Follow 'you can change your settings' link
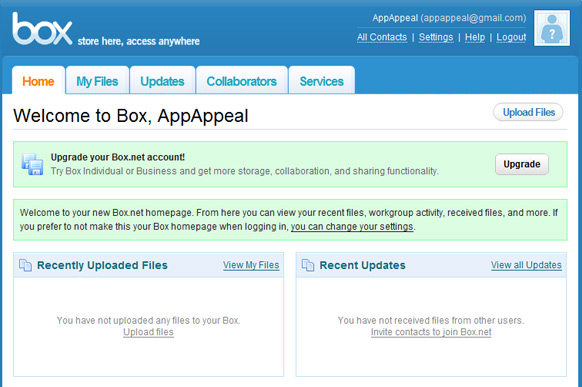 [x=352, y=226]
